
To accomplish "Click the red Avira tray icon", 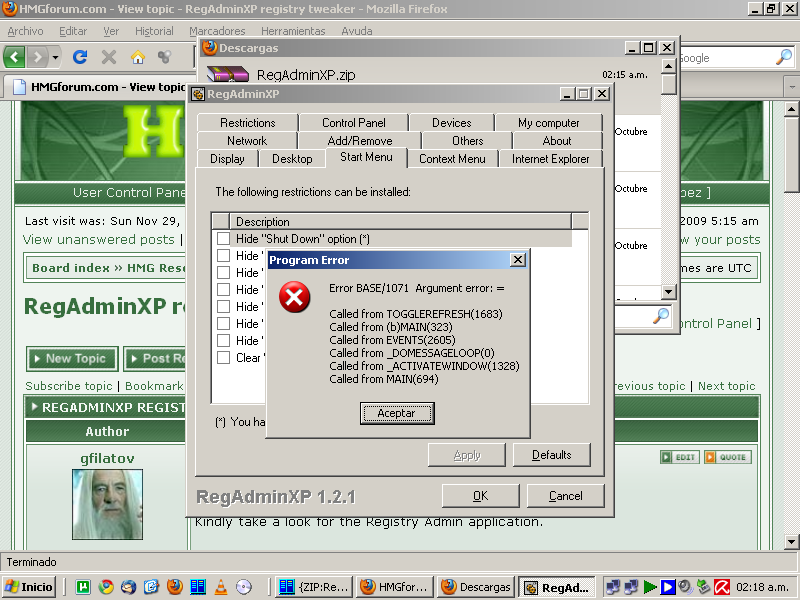I will 722,587.
